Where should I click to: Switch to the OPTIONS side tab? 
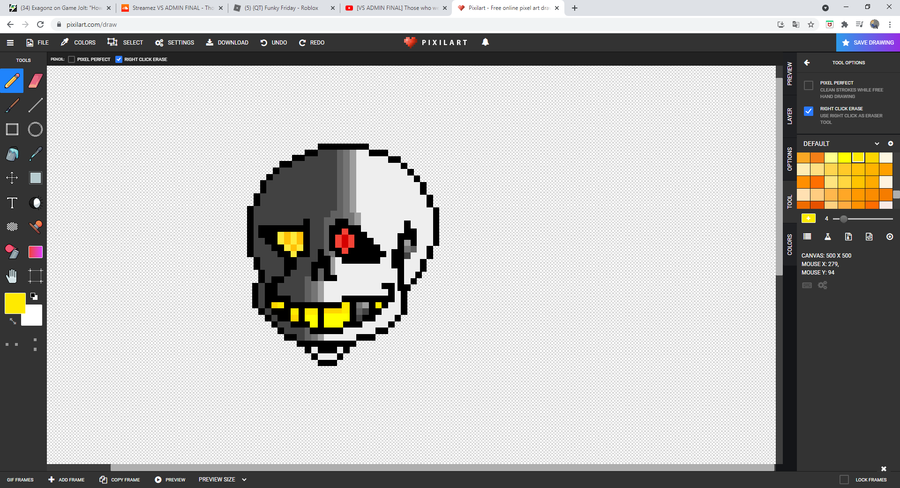pos(789,159)
